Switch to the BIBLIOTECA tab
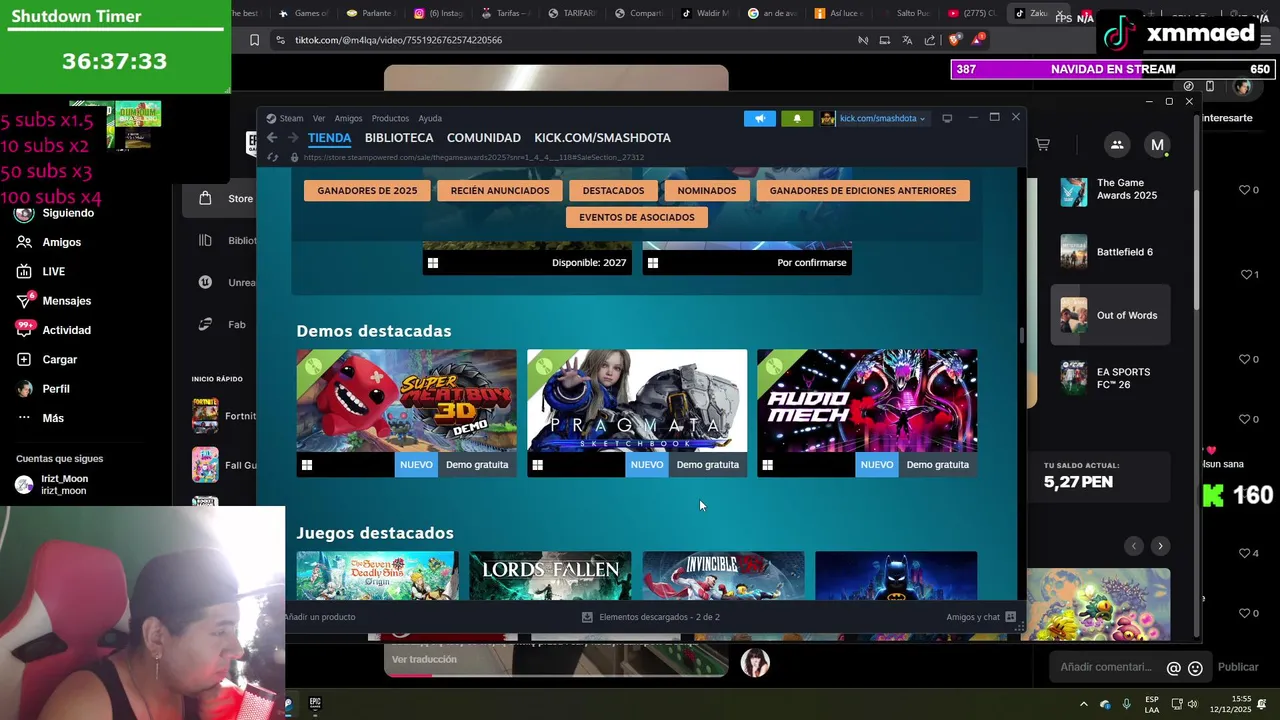Screen dimensions: 1280x720 [x=399, y=138]
